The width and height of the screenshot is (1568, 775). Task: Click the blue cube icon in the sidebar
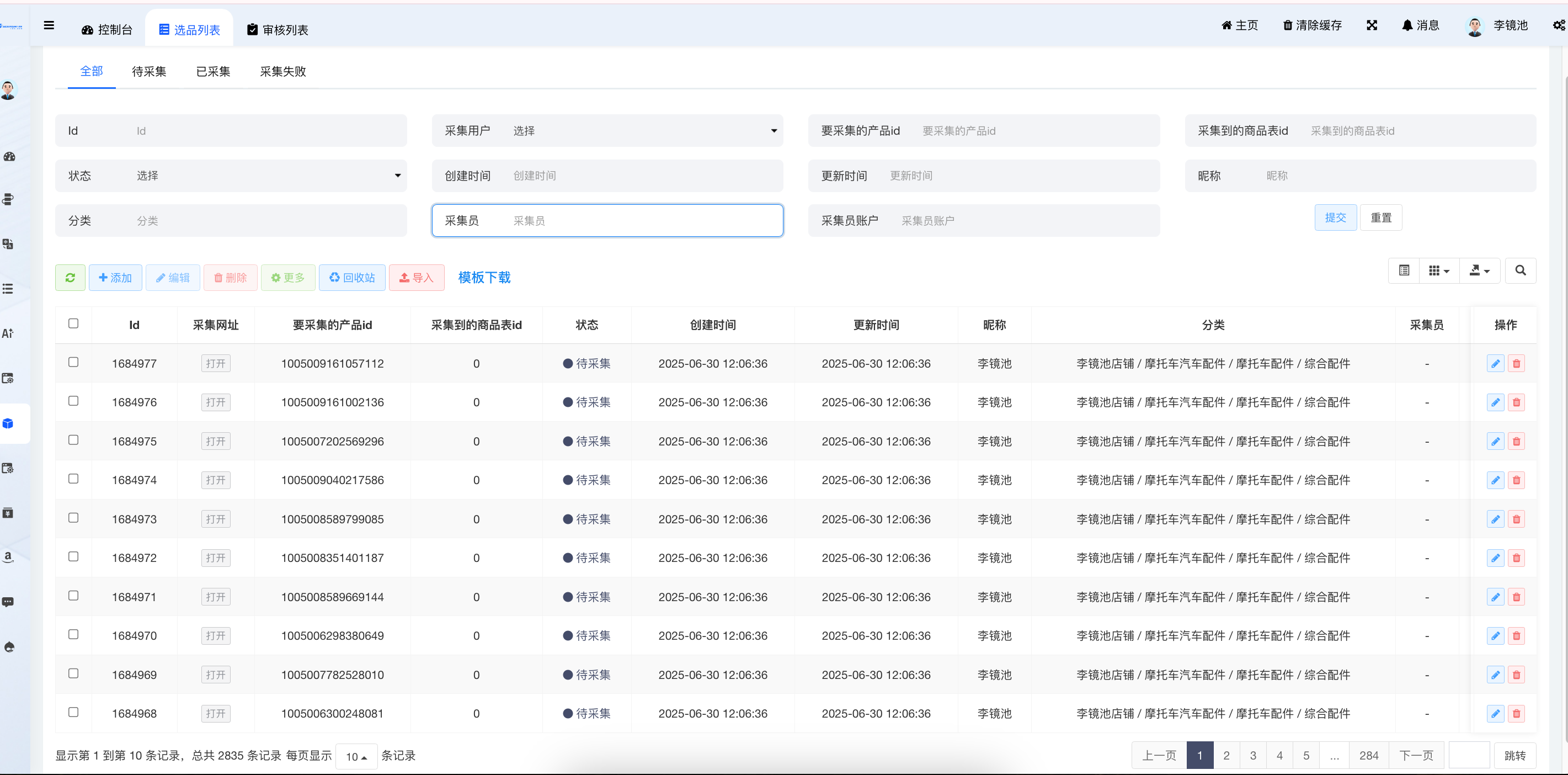point(8,423)
